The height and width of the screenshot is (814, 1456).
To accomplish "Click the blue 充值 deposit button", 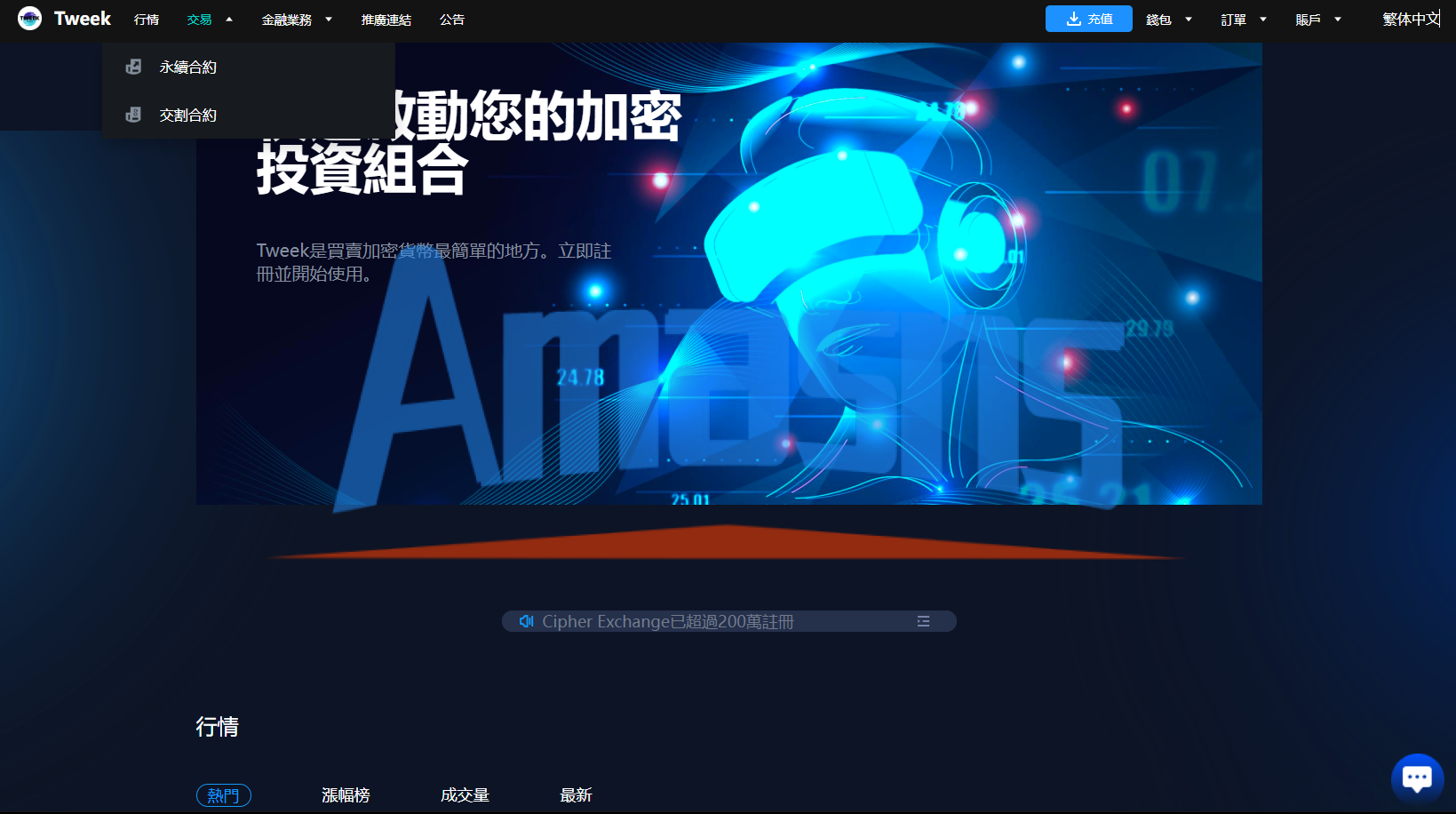I will 1089,19.
